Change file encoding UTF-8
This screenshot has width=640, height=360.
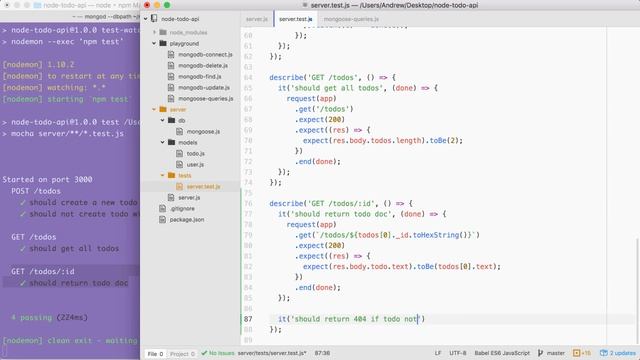[x=458, y=353]
